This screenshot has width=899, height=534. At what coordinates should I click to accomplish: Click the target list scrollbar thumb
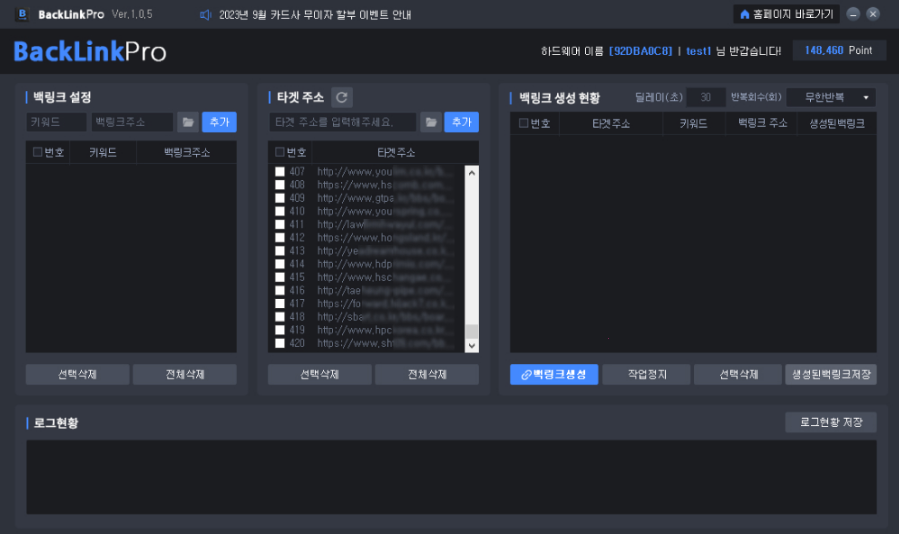(x=472, y=332)
